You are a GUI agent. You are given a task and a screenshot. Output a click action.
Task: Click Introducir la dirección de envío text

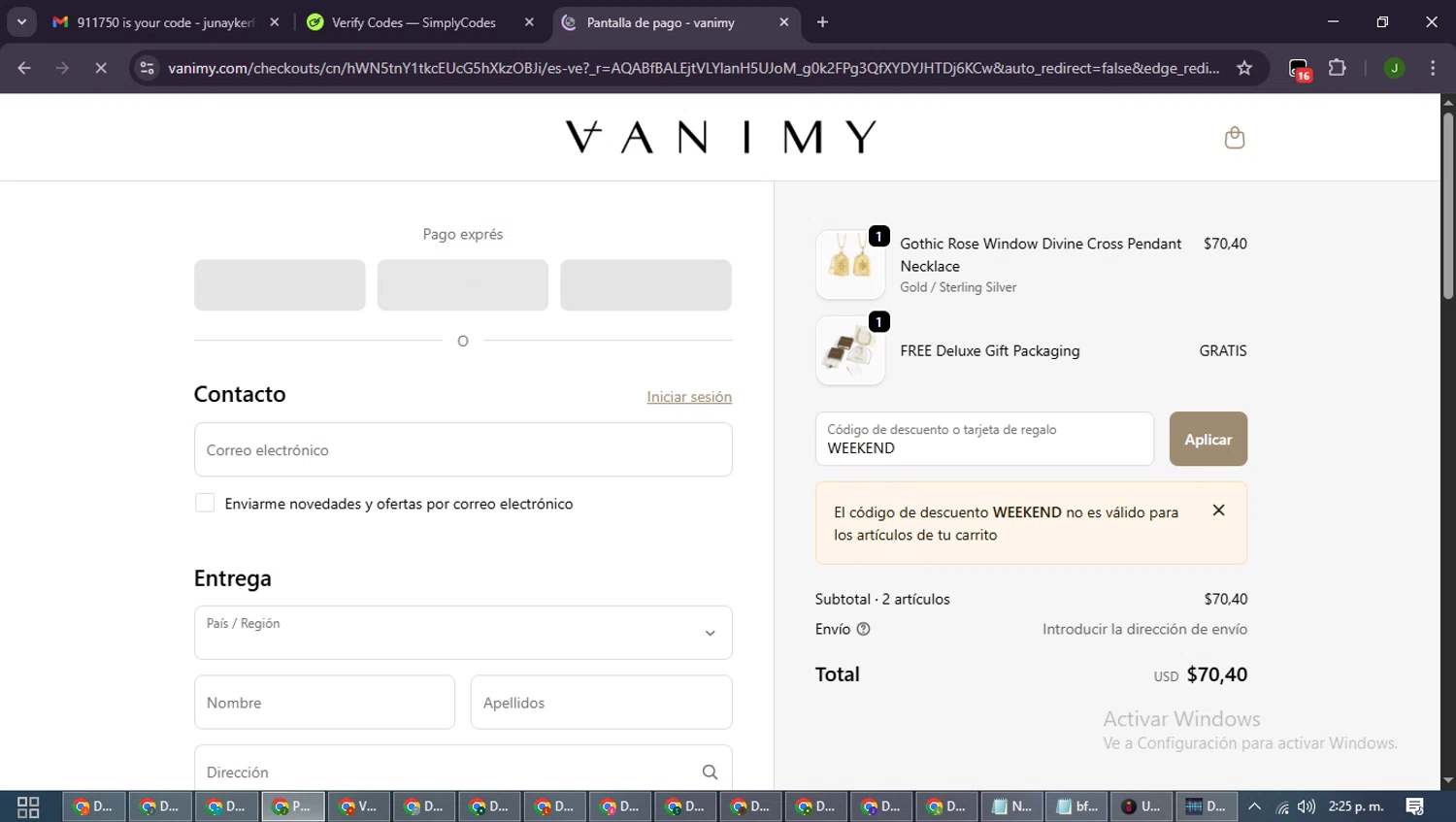pyautogui.click(x=1144, y=629)
